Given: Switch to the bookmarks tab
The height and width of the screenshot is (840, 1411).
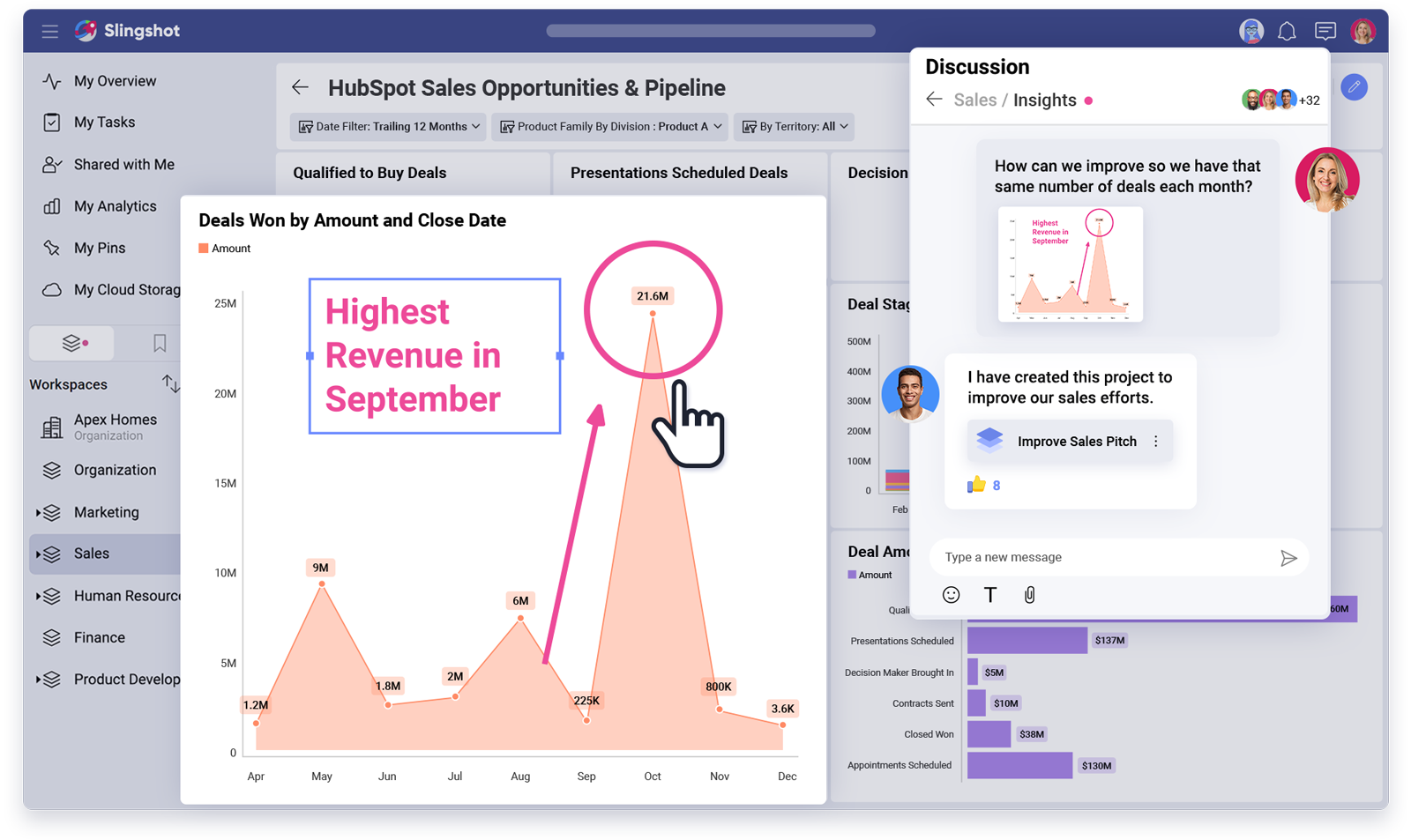Looking at the screenshot, I should pyautogui.click(x=160, y=343).
